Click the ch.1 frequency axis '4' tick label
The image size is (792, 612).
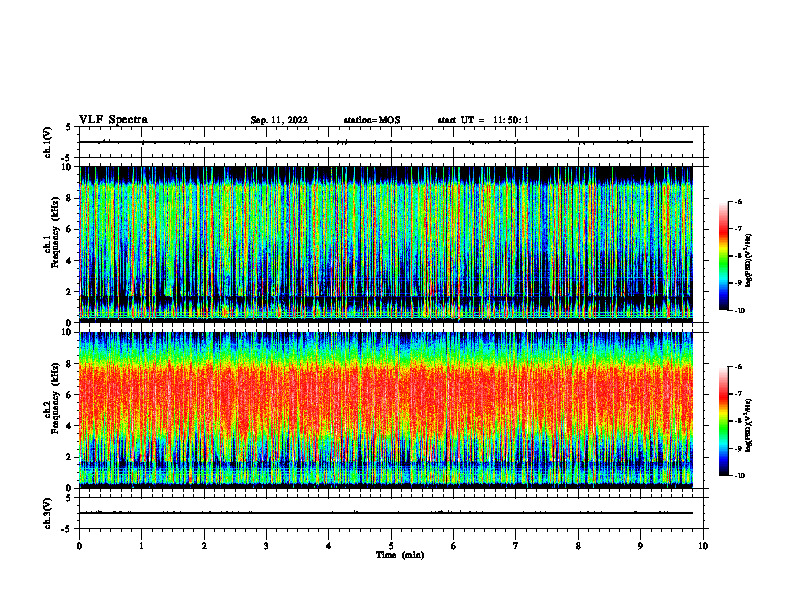click(x=69, y=261)
